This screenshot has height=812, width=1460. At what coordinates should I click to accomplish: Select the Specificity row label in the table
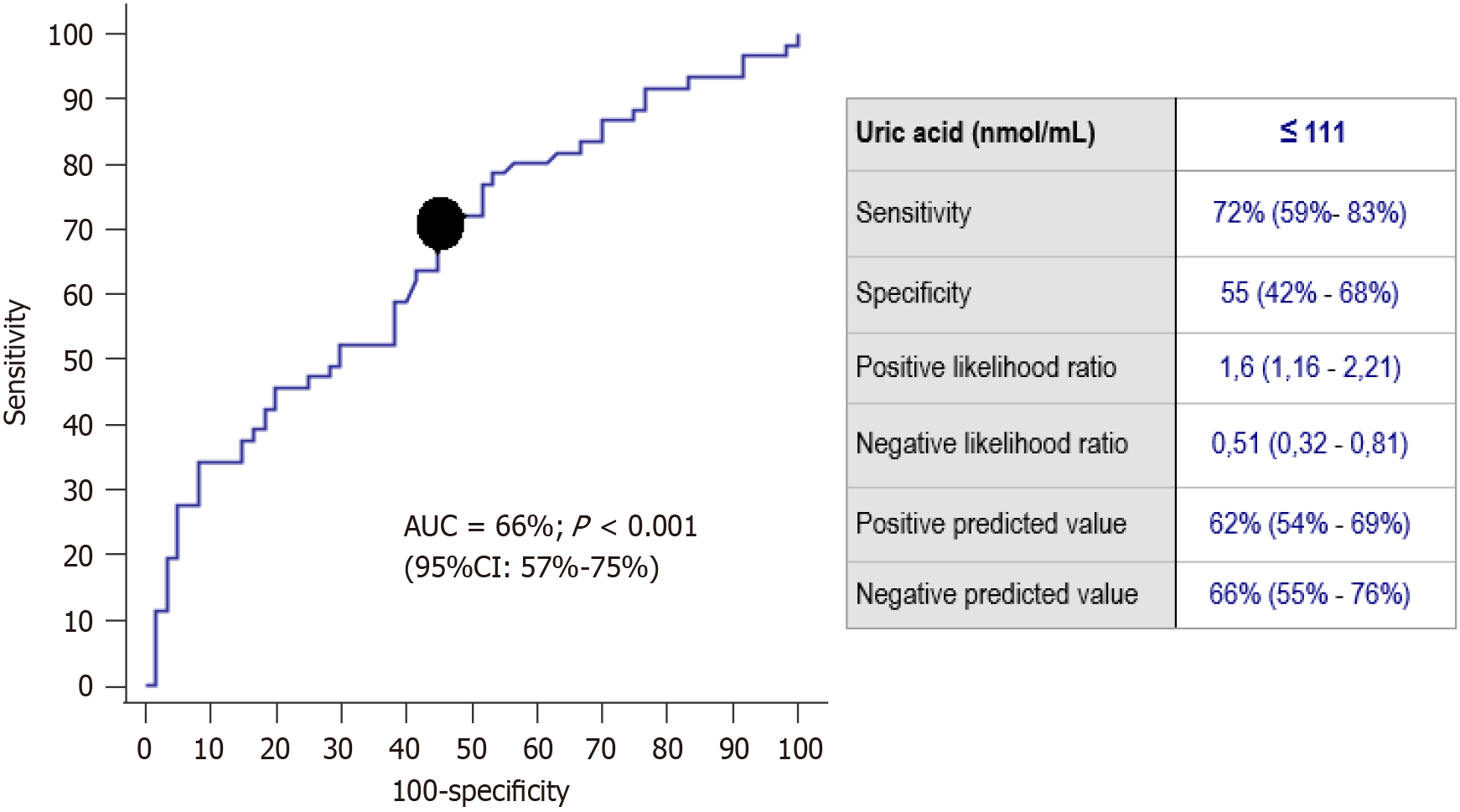click(x=913, y=292)
